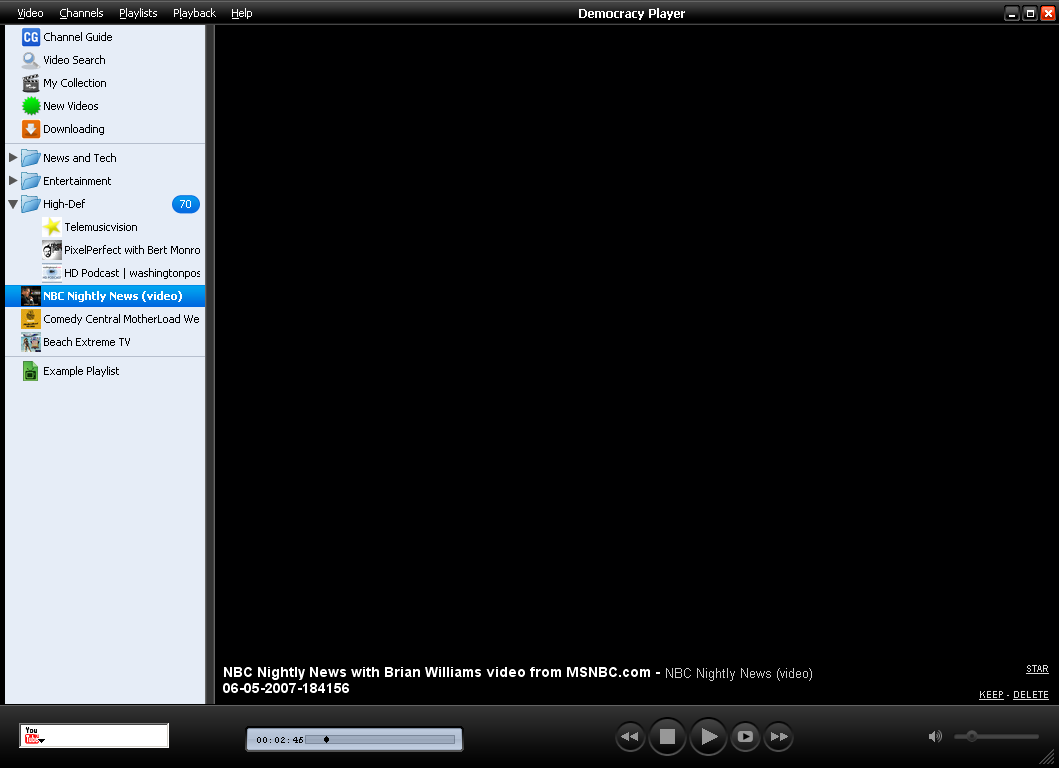
Task: Click the High-Def 70 unwatched badge
Action: click(186, 204)
